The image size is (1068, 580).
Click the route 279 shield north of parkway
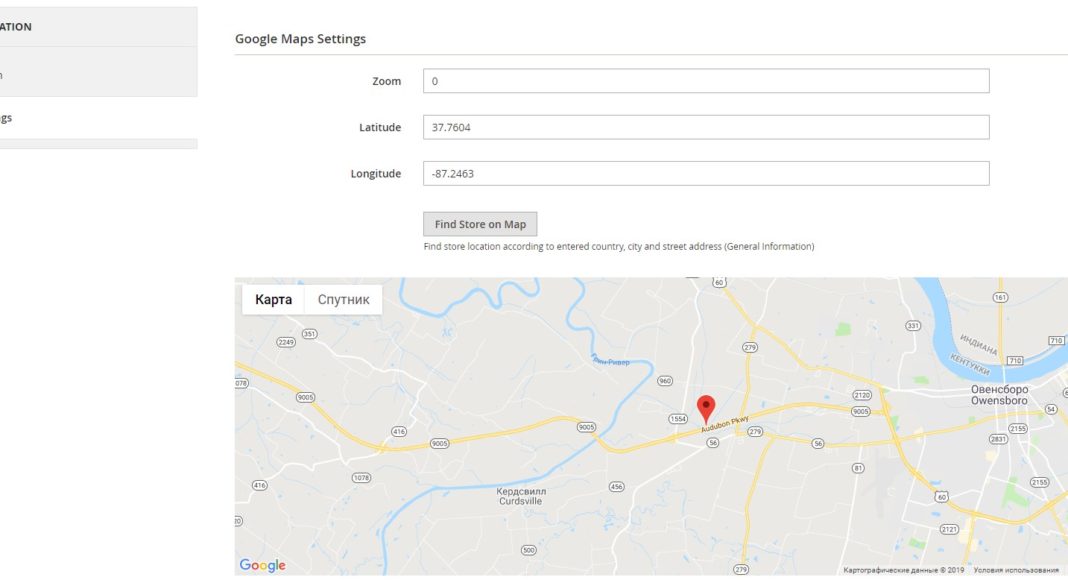tap(750, 347)
